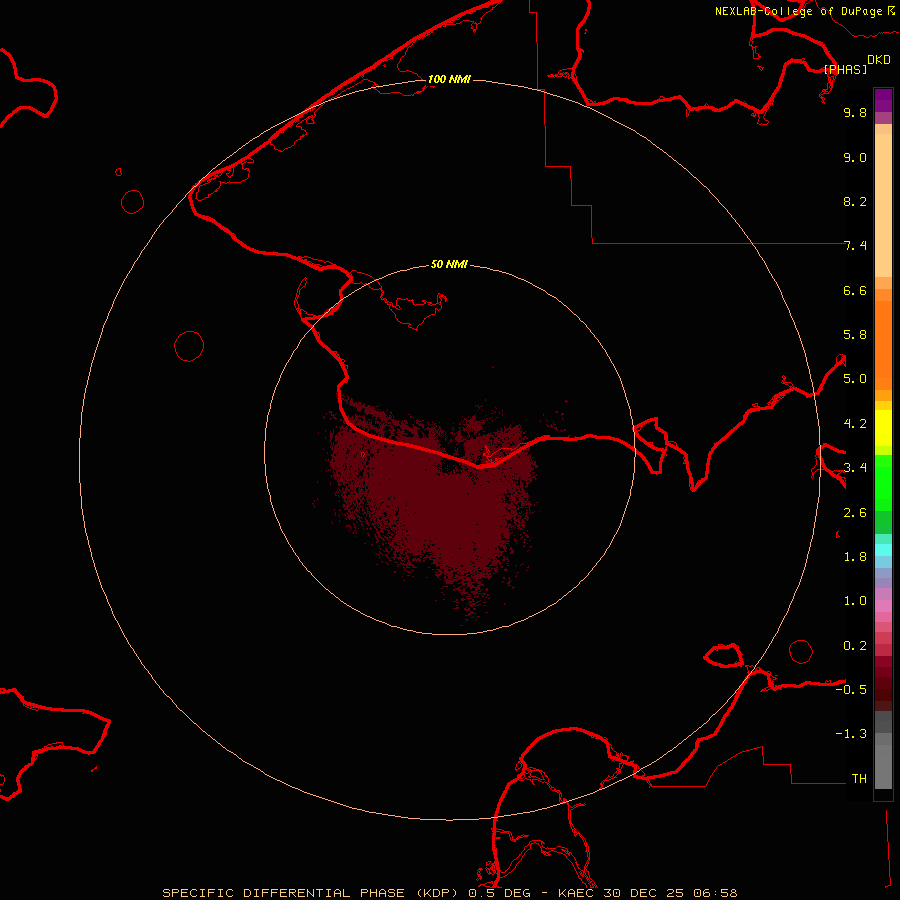Pick the cyan swatch on the color scale

[883, 549]
